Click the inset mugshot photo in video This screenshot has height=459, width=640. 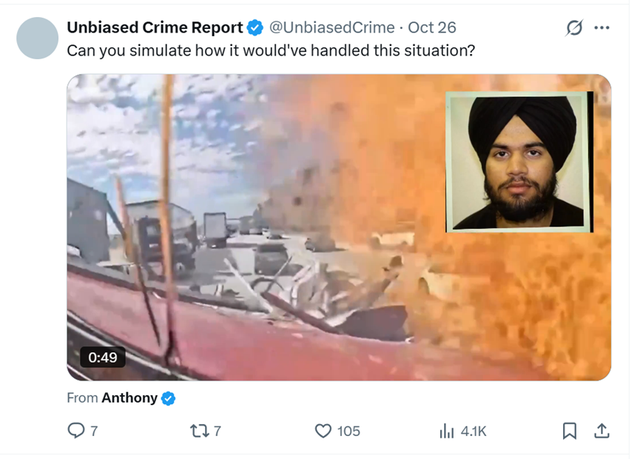tap(519, 162)
